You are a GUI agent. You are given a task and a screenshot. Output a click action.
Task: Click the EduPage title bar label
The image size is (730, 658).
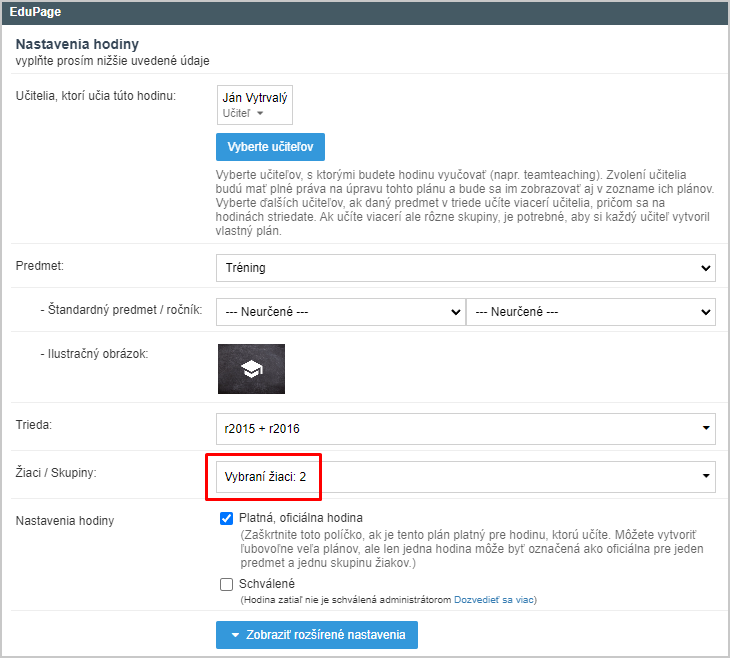click(x=35, y=12)
